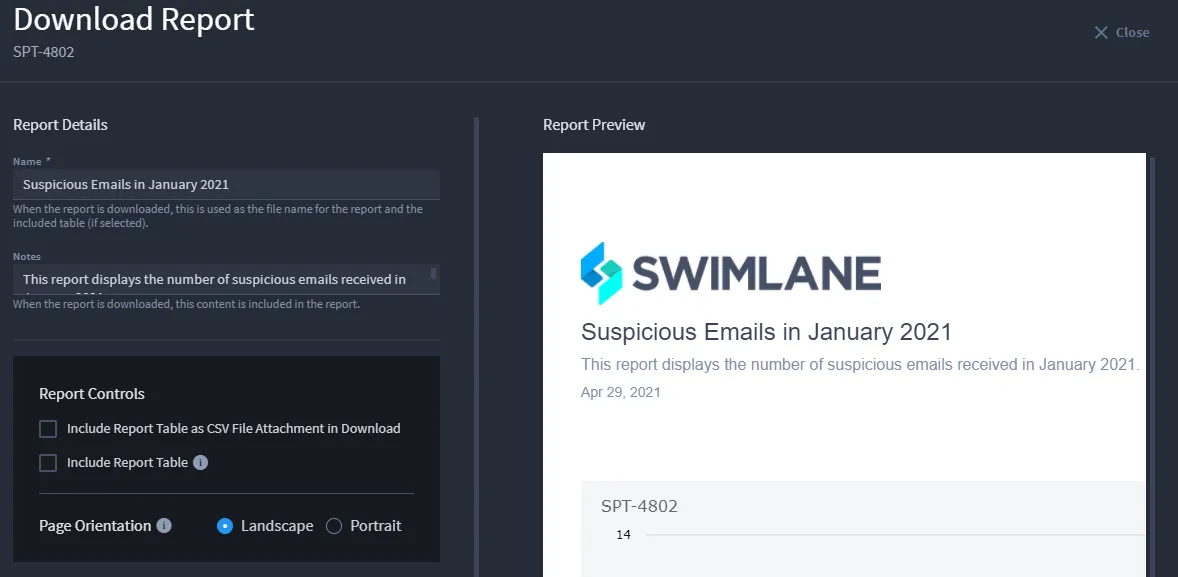1178x577 pixels.
Task: Close the Download Report dialog
Action: [1122, 32]
